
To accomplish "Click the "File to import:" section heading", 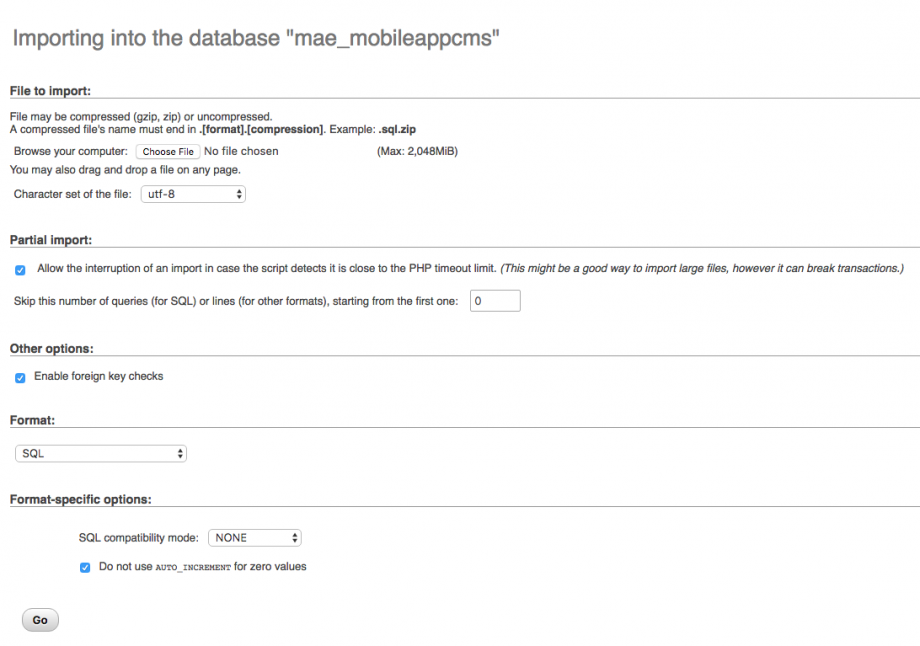I will (50, 91).
